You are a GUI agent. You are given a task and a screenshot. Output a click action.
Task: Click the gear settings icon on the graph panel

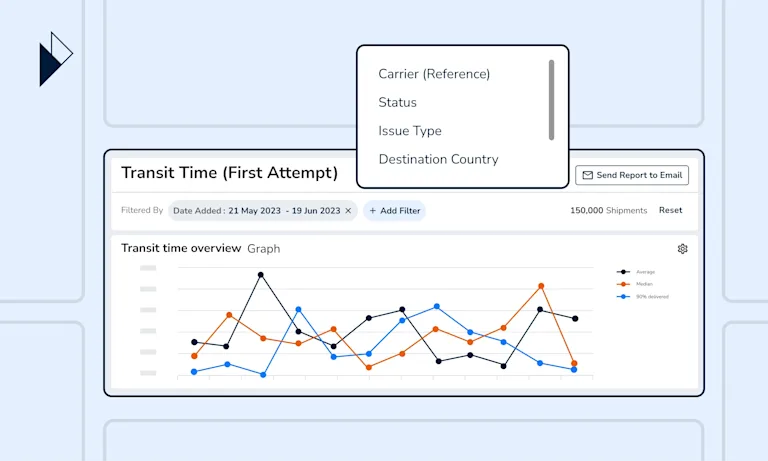(682, 249)
